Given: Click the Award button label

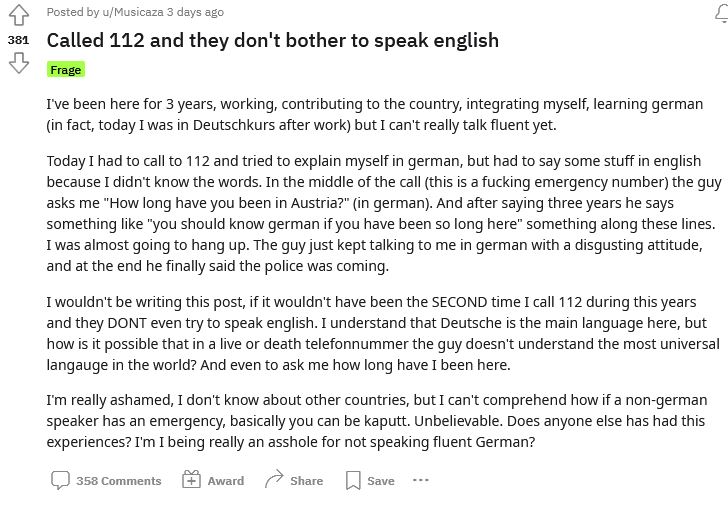Looking at the screenshot, I should tap(226, 481).
